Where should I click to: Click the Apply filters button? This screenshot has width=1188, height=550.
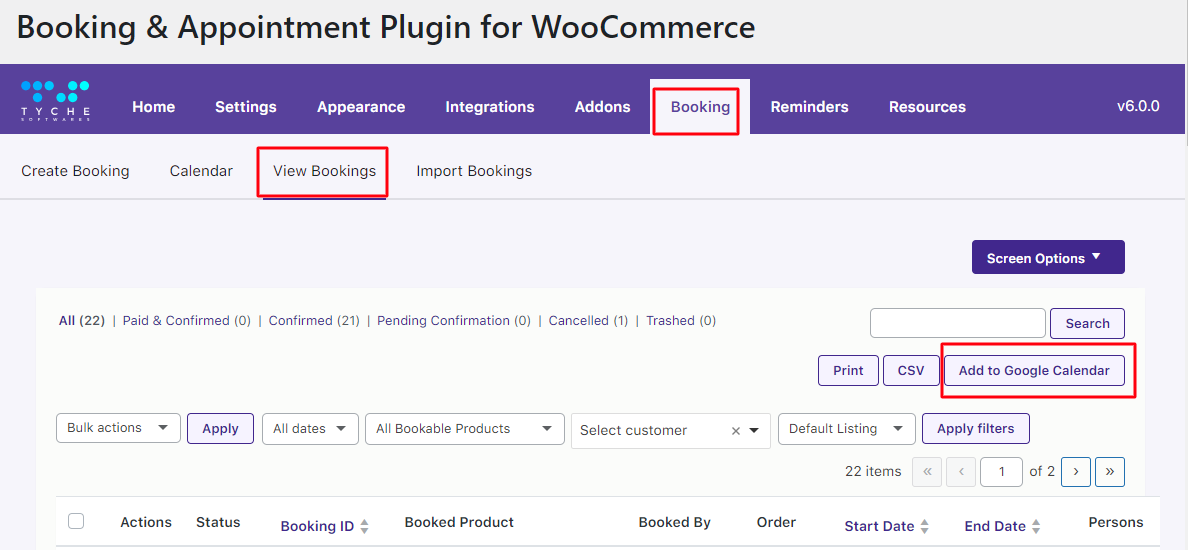click(975, 429)
